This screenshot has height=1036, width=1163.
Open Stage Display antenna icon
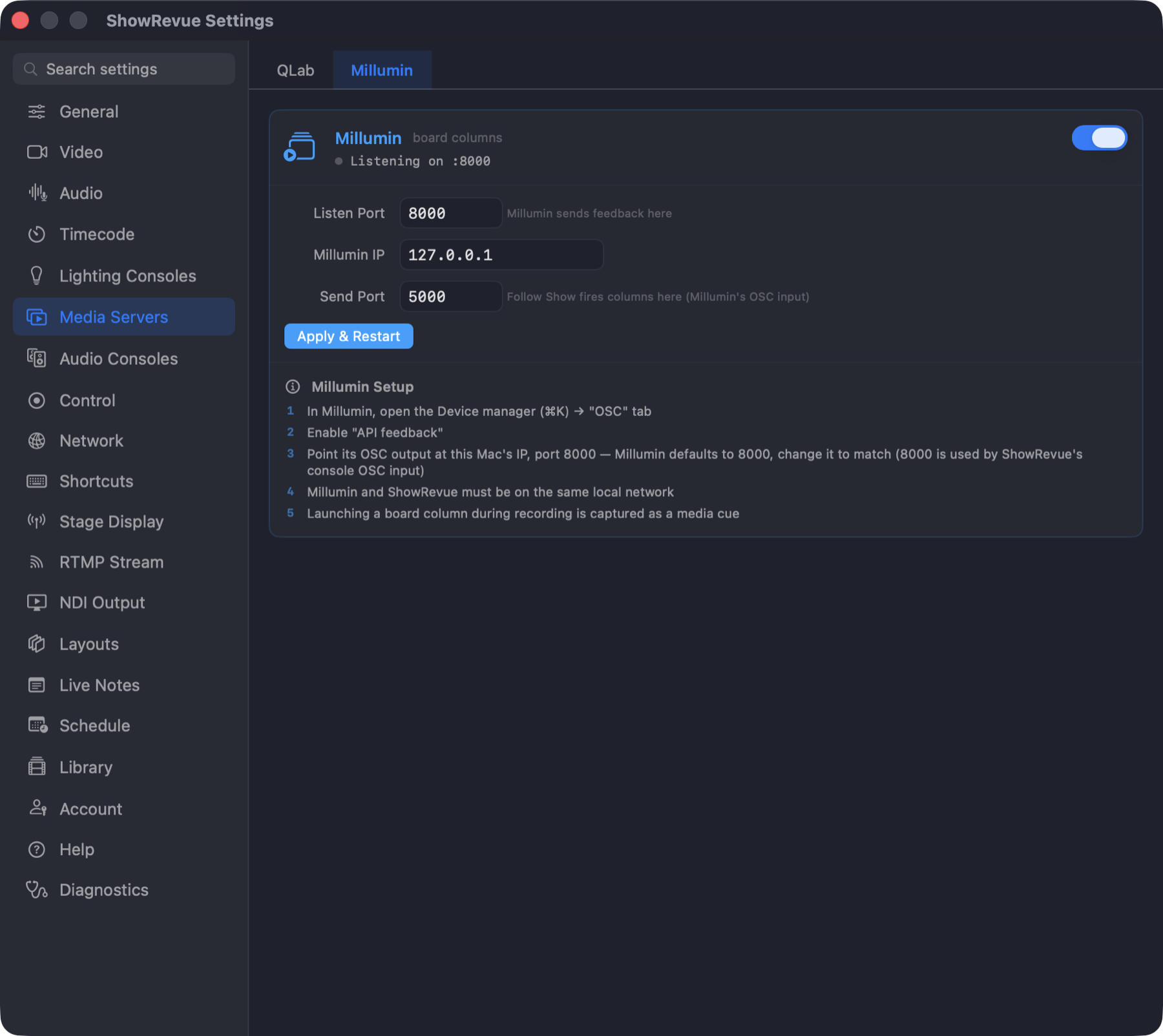[37, 521]
